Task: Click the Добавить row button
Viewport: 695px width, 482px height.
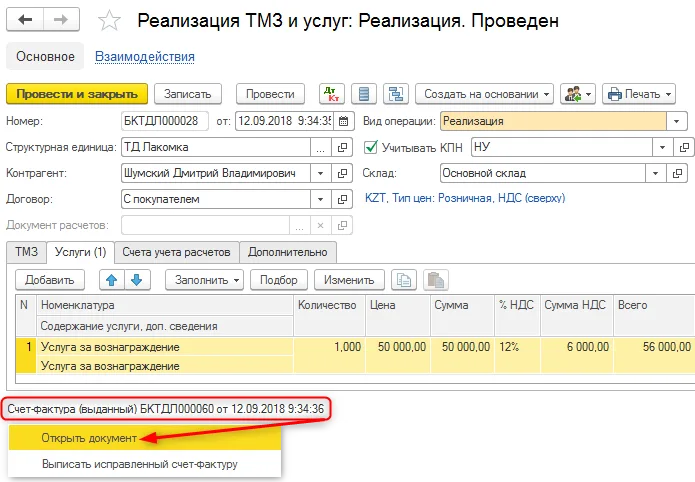Action: pos(50,280)
